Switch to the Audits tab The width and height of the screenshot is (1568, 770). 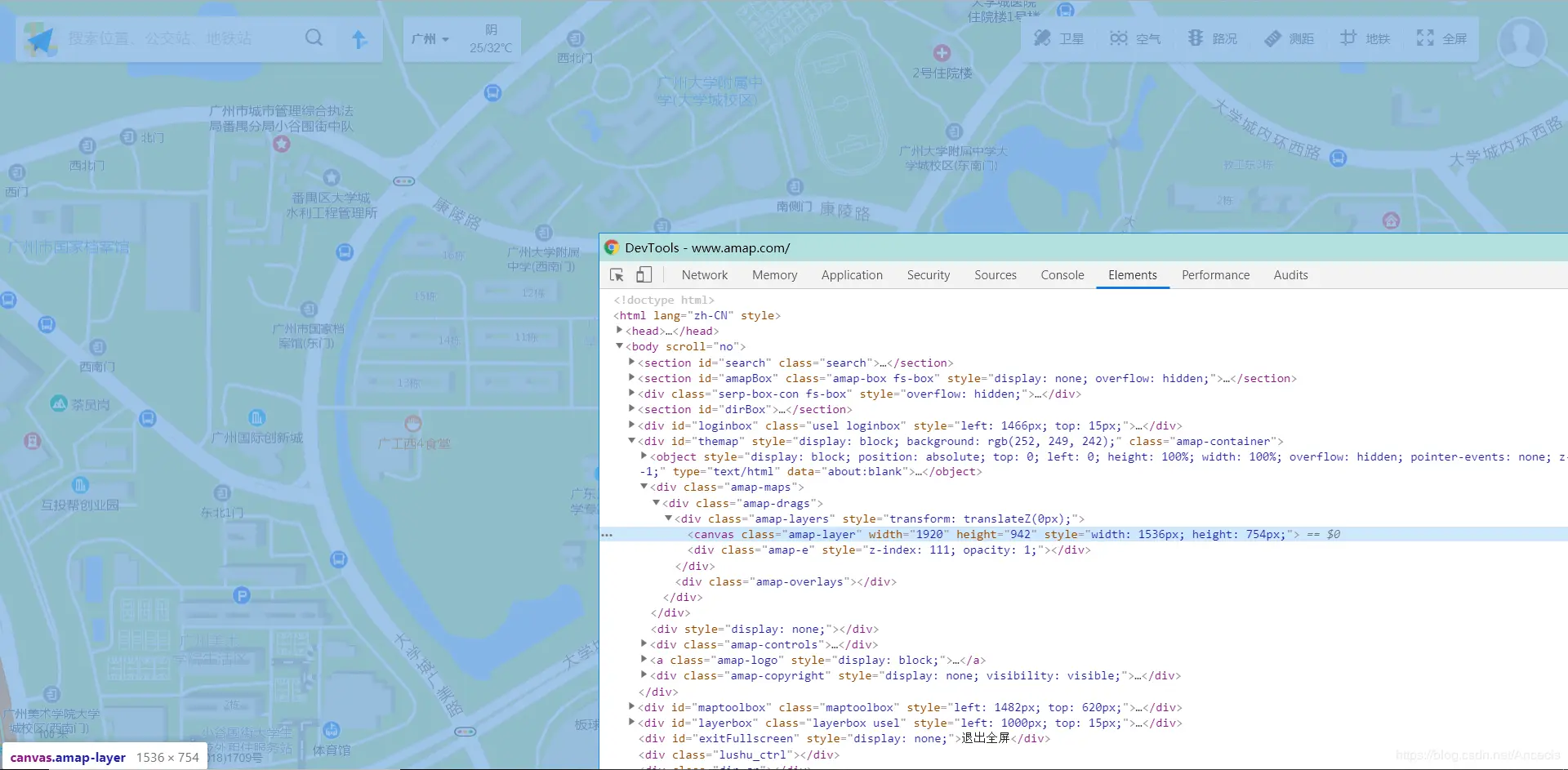(x=1290, y=275)
